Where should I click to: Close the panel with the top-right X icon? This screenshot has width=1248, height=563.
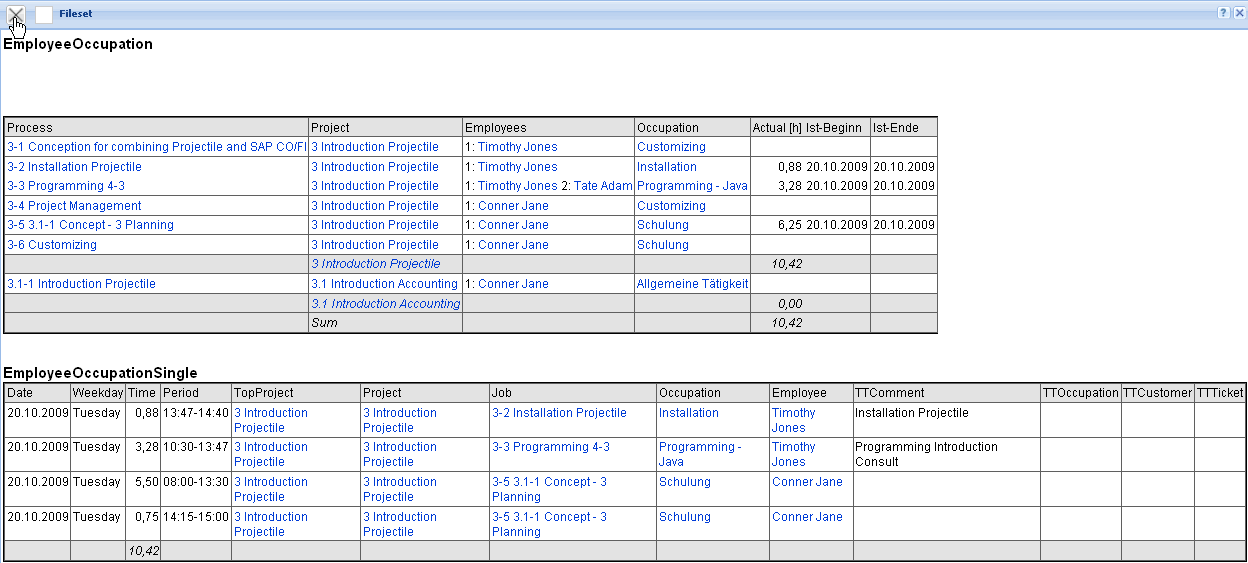point(1238,13)
